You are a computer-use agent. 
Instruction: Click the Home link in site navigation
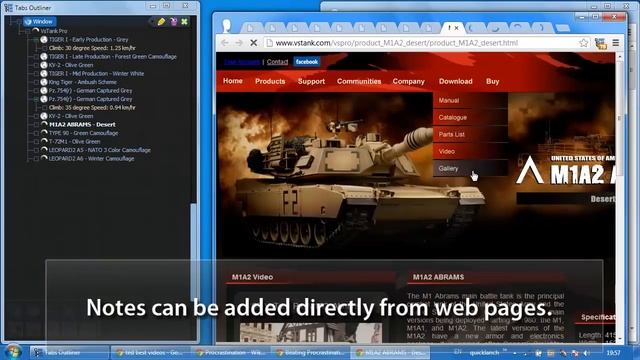click(233, 81)
